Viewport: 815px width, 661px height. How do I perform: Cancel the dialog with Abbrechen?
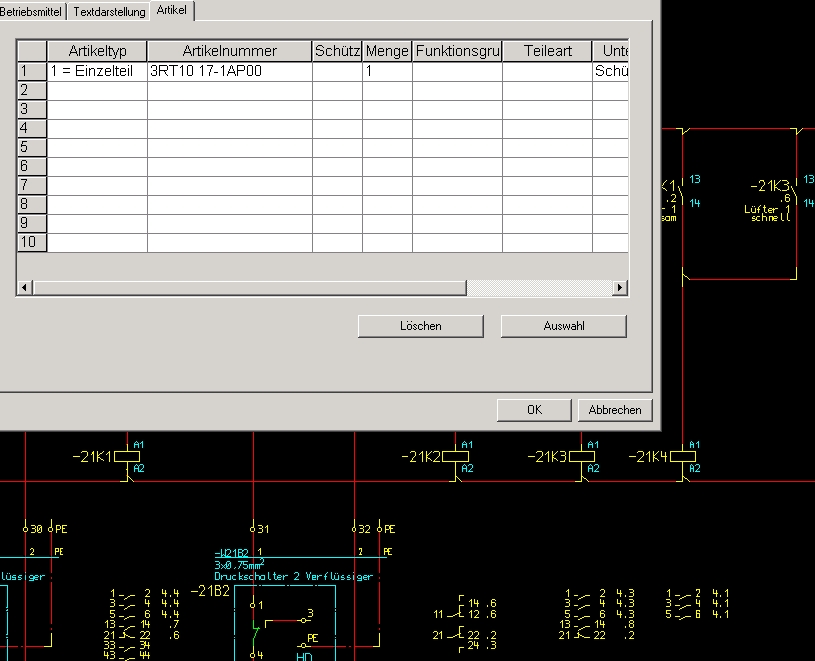[615, 410]
